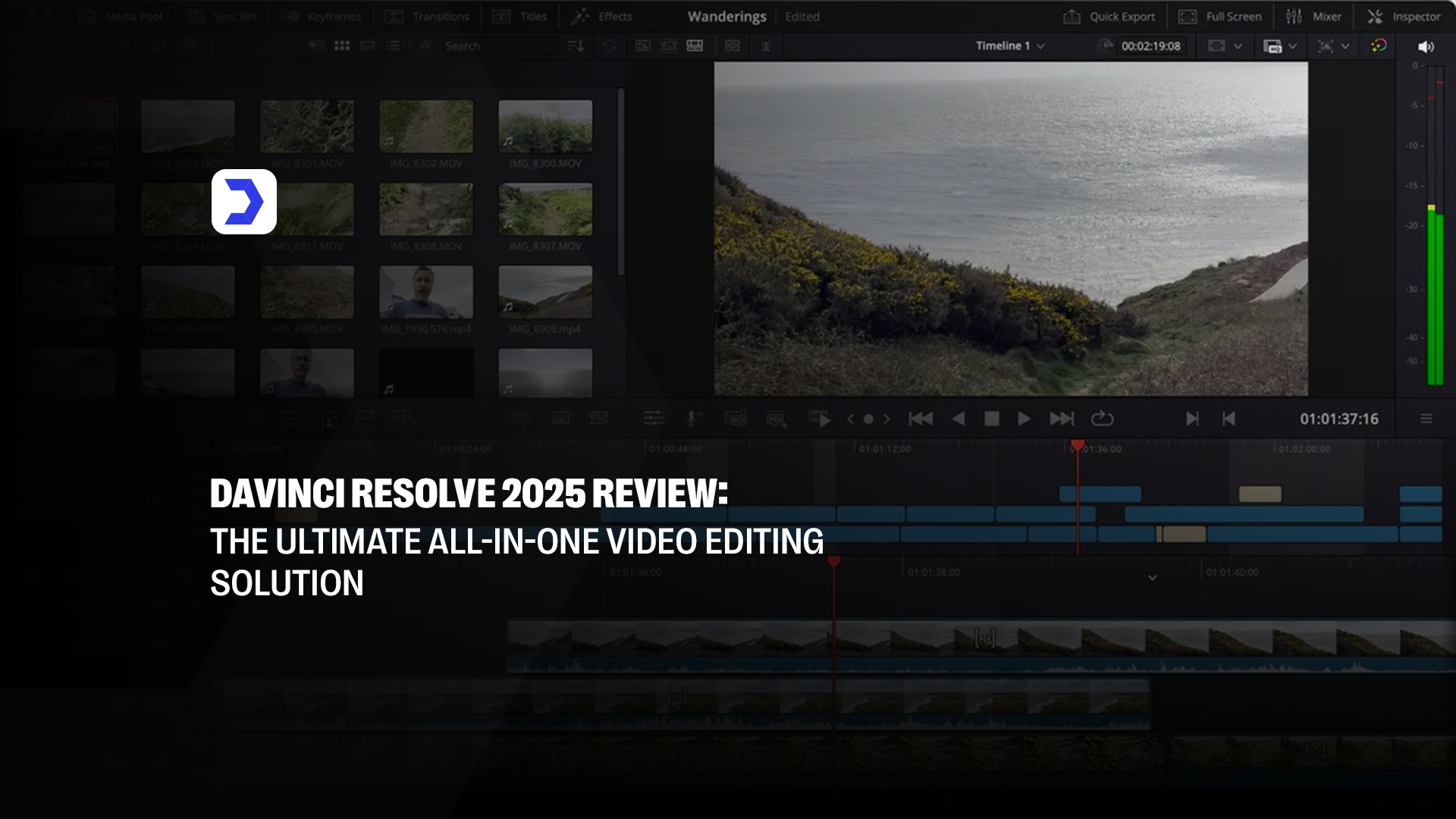Switch media pool to thumbnail grid view
Screen dimensions: 1456x819
coord(342,46)
